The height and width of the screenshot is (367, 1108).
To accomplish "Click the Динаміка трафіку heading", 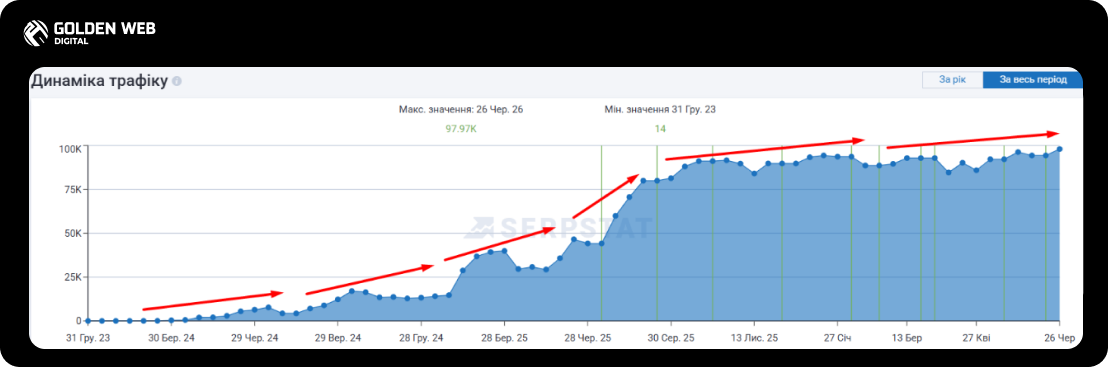I will 99,82.
